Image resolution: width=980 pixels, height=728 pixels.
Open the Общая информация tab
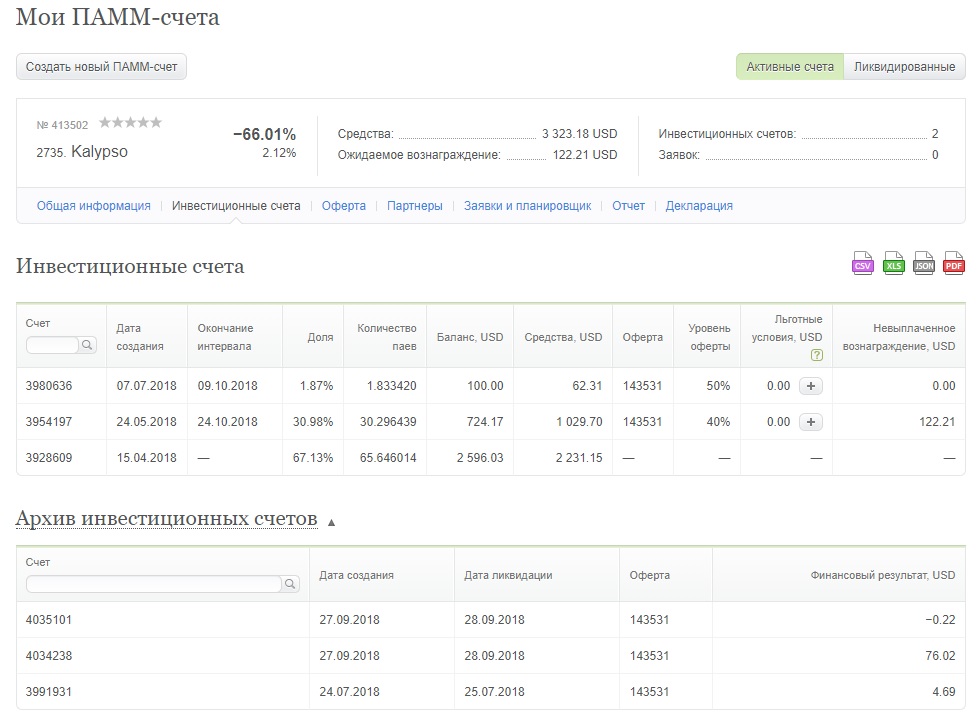94,206
